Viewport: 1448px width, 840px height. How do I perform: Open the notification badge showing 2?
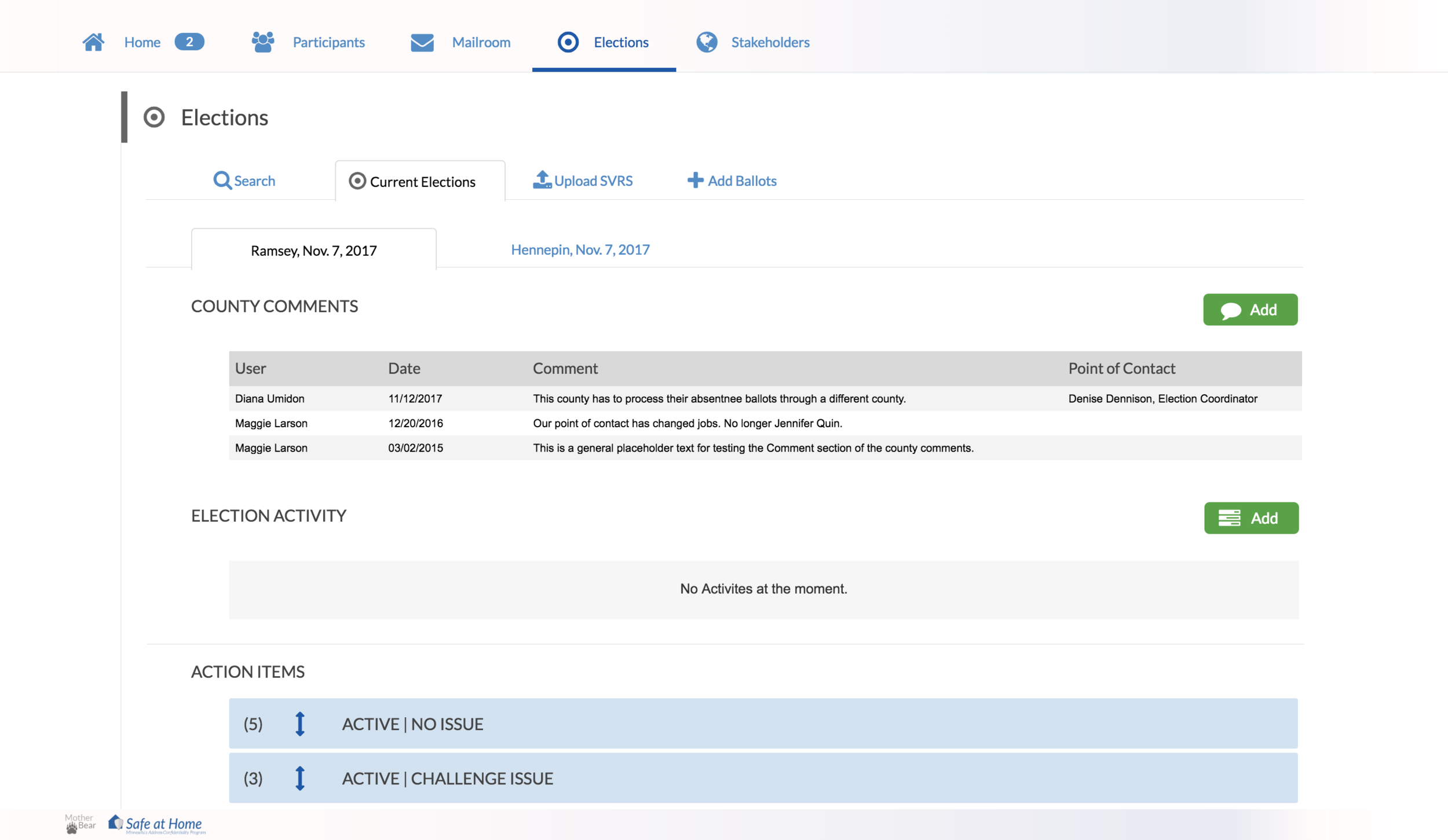[x=189, y=42]
